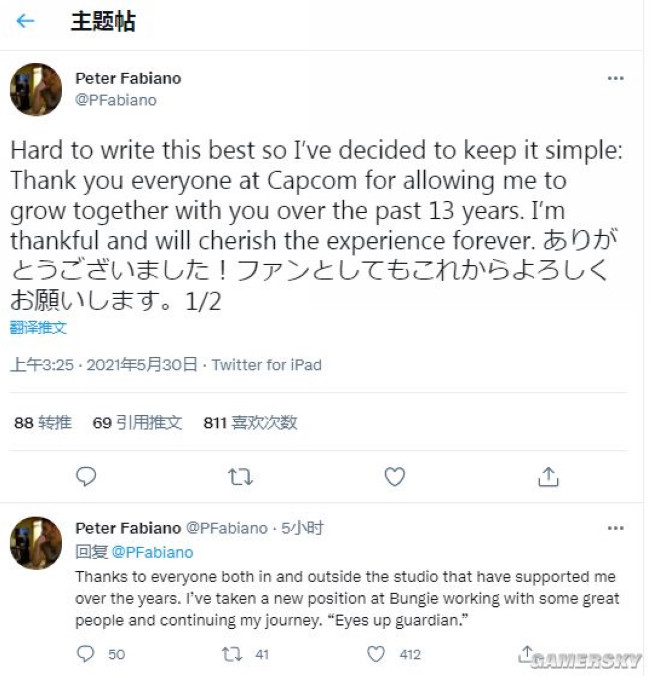Viewport: 650px width, 676px height.
Task: Share the reply tweet via the upload icon
Action: 526,653
